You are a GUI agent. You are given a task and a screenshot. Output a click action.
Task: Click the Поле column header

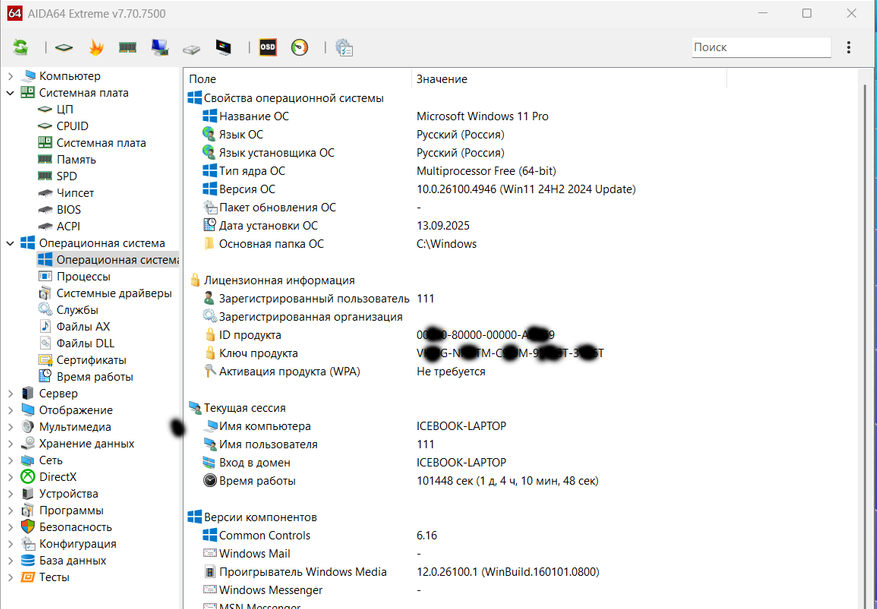pyautogui.click(x=202, y=79)
